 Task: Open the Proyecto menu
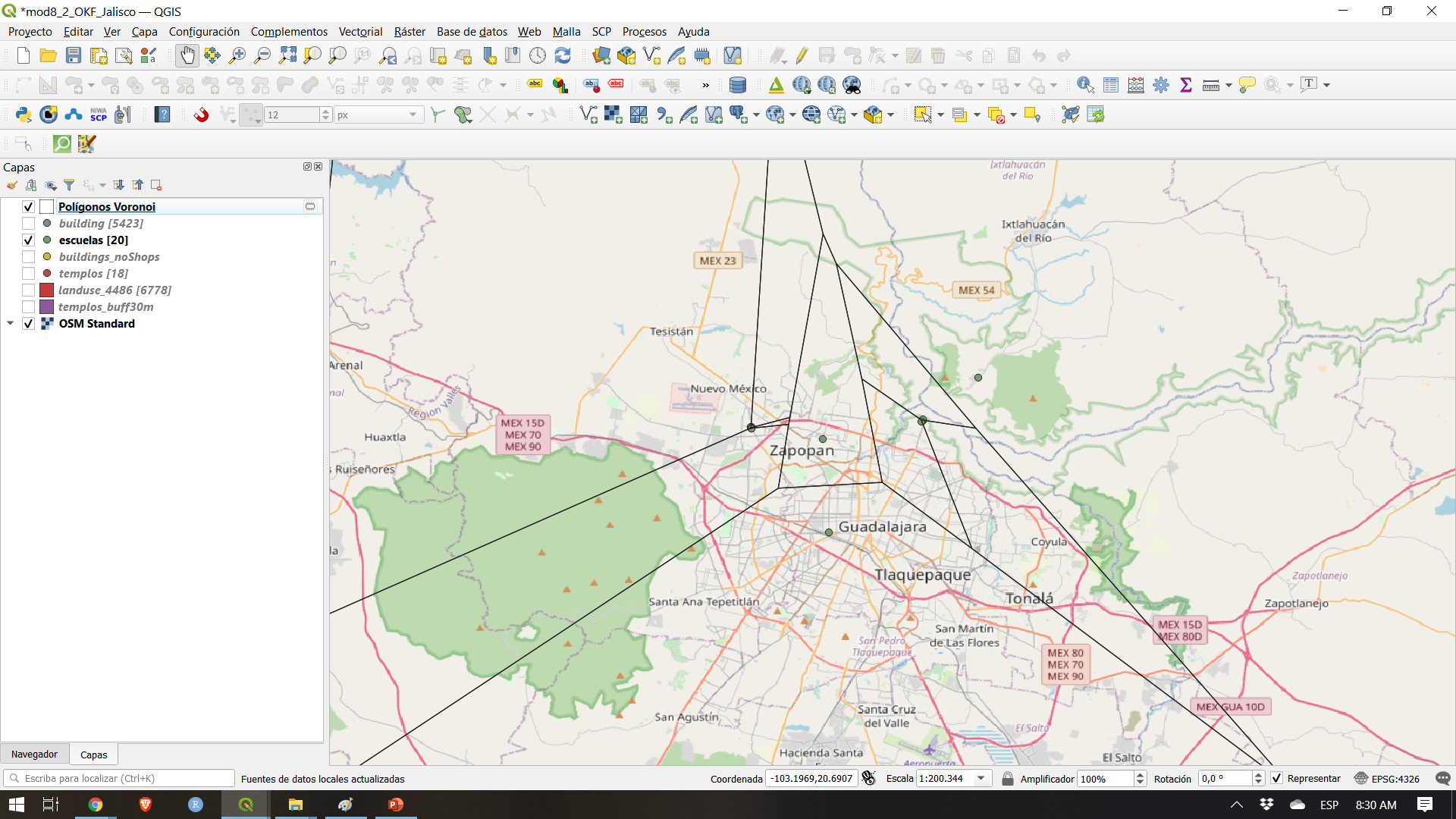[x=30, y=32]
